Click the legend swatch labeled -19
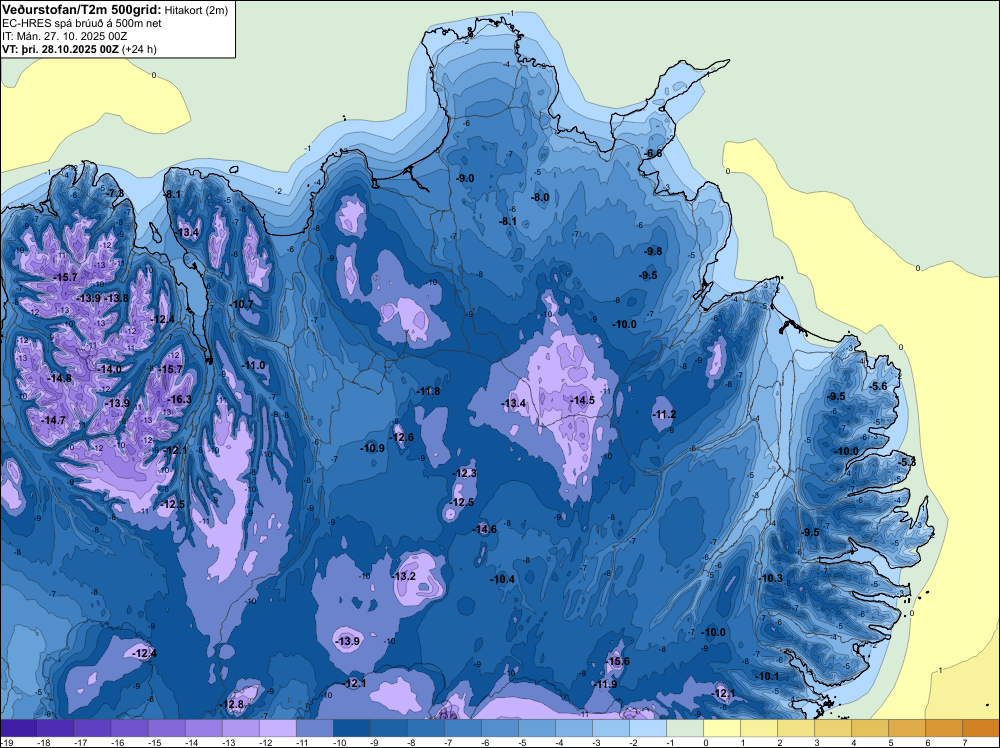Image resolution: width=1000 pixels, height=748 pixels. [x=18, y=728]
